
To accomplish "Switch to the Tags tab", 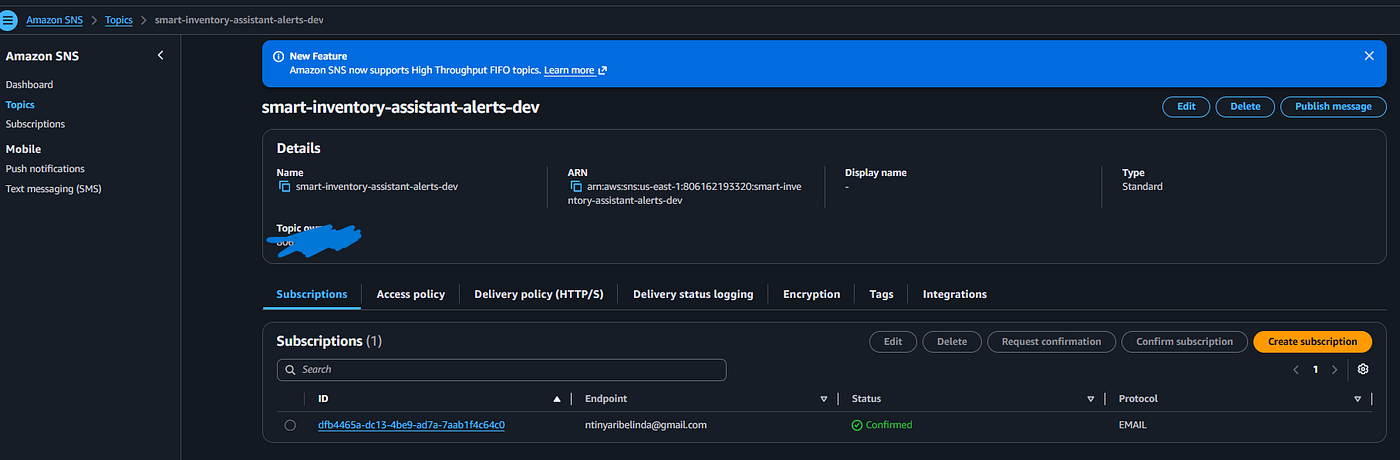I will [881, 294].
